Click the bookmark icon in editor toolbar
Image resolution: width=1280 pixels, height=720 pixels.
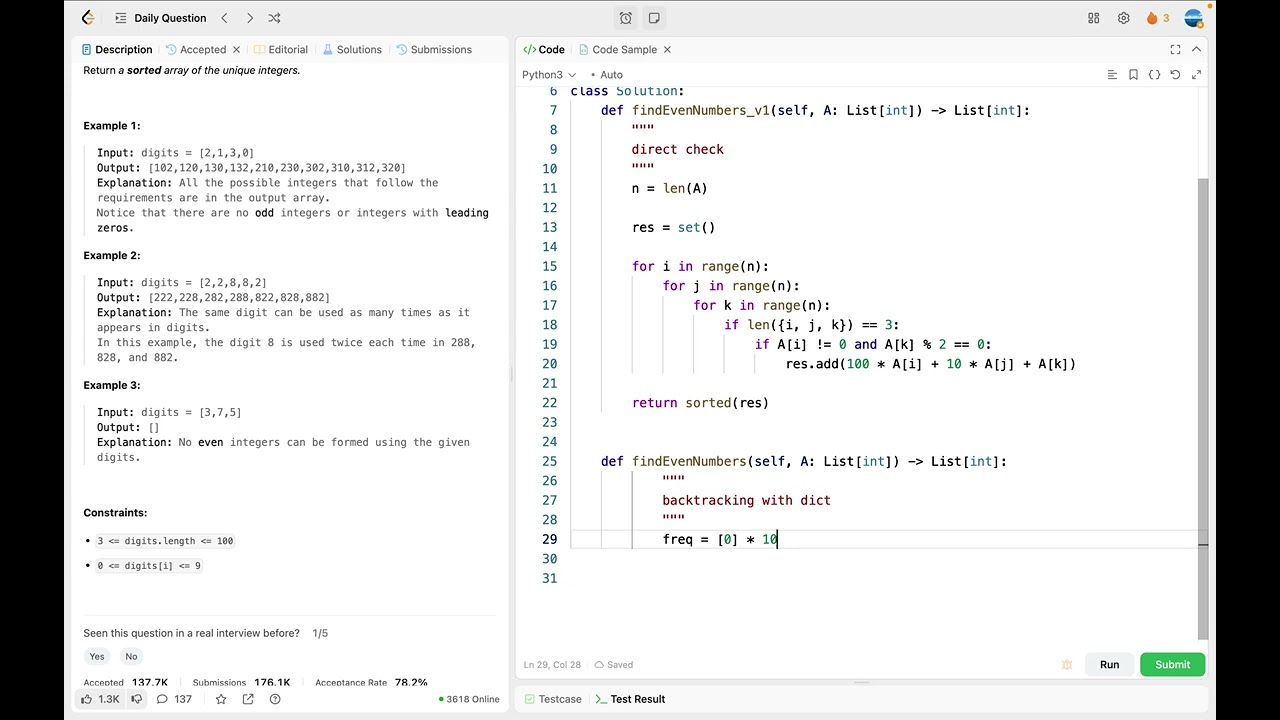pos(1133,75)
